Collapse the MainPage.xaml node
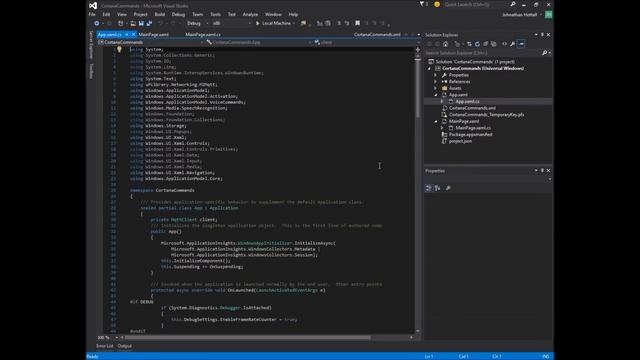The width and height of the screenshot is (640, 360). 436,121
